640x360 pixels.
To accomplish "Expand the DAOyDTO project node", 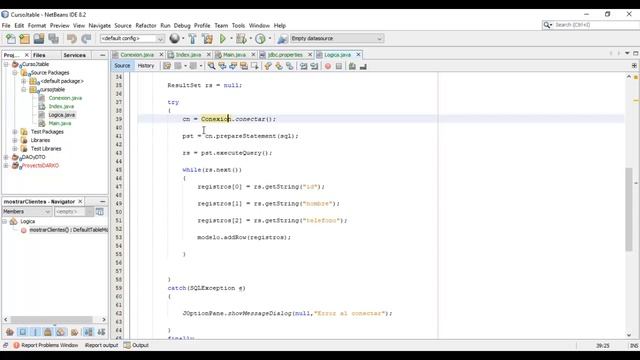I will click(6, 157).
